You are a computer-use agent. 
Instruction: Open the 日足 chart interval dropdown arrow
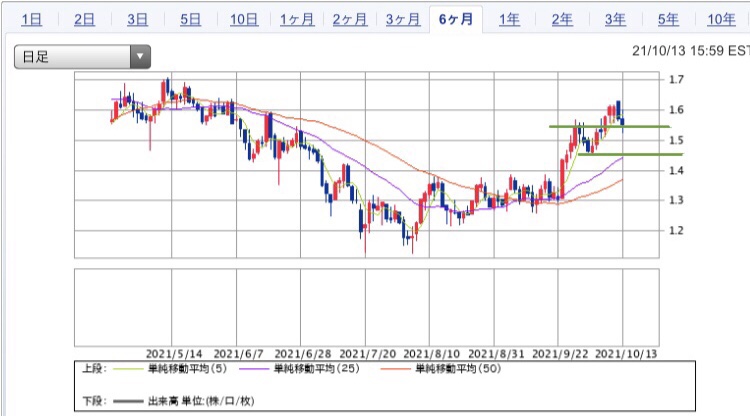pos(140,56)
